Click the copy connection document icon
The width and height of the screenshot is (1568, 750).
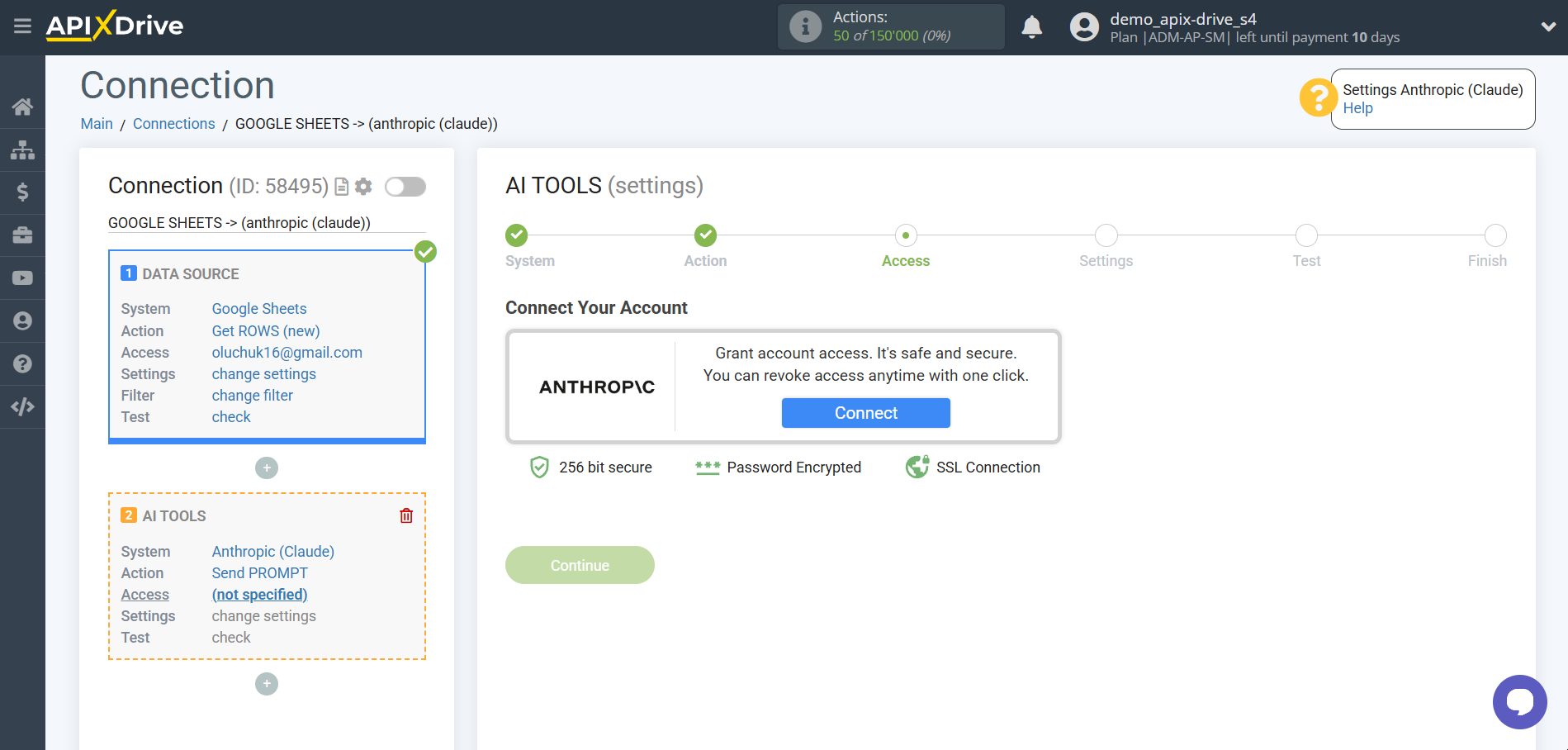[341, 187]
